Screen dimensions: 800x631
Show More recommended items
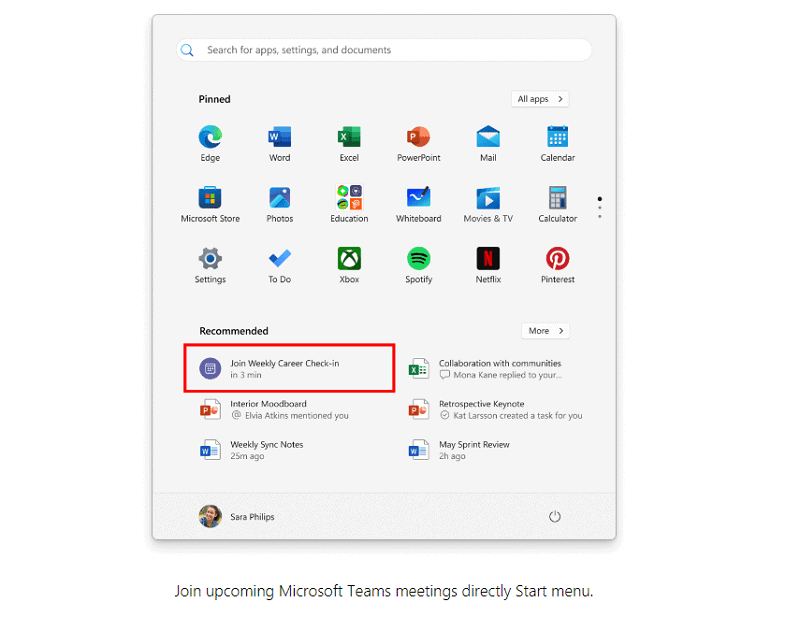point(545,331)
